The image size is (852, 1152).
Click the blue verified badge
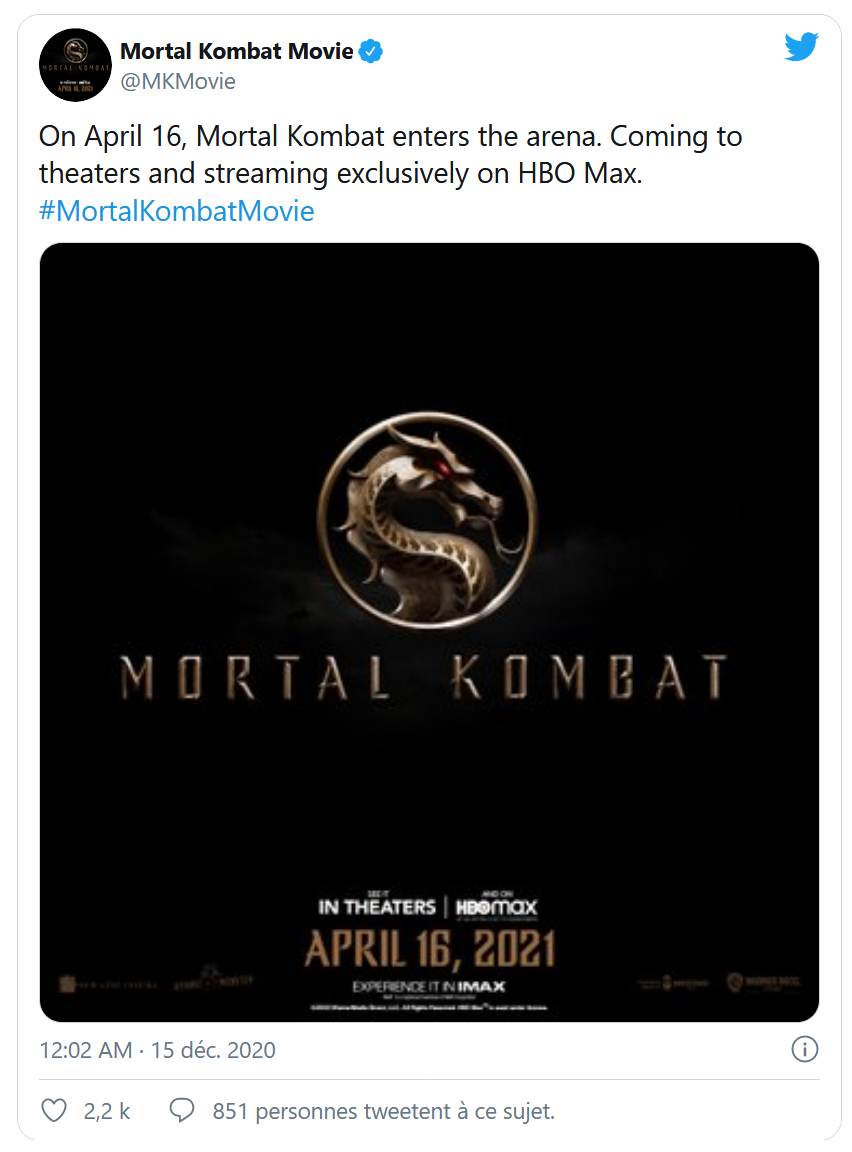point(371,51)
